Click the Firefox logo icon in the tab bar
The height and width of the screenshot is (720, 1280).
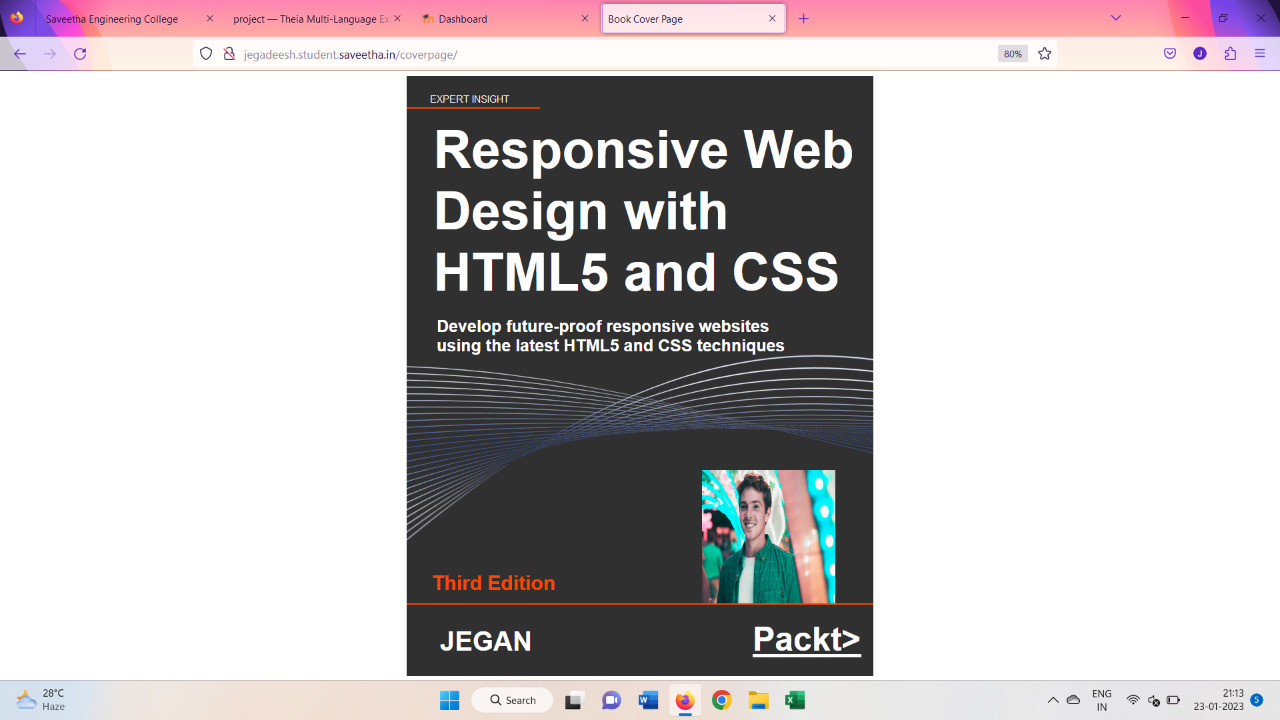pos(17,18)
